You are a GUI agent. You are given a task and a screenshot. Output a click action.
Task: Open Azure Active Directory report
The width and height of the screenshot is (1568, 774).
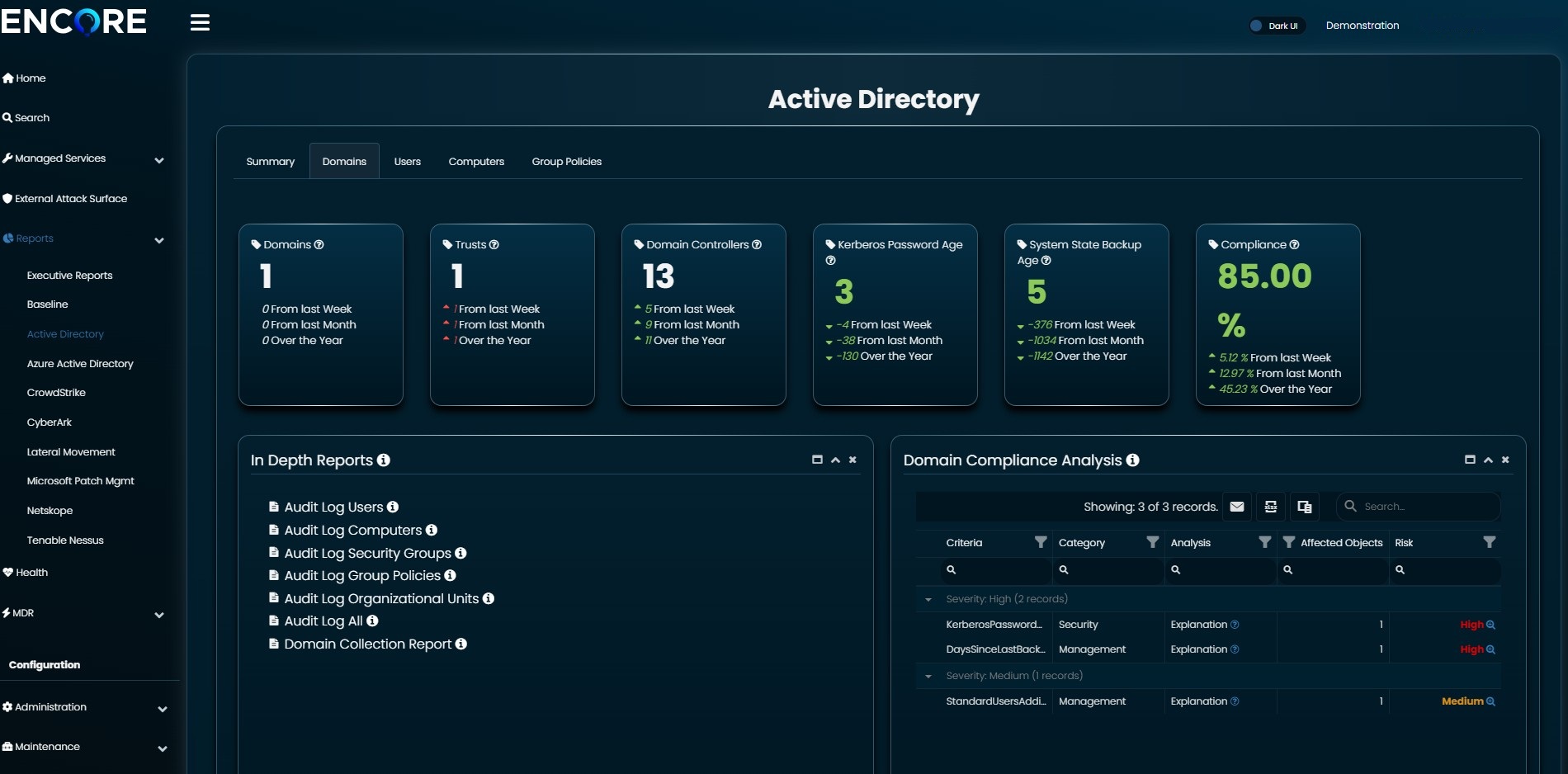click(x=80, y=364)
